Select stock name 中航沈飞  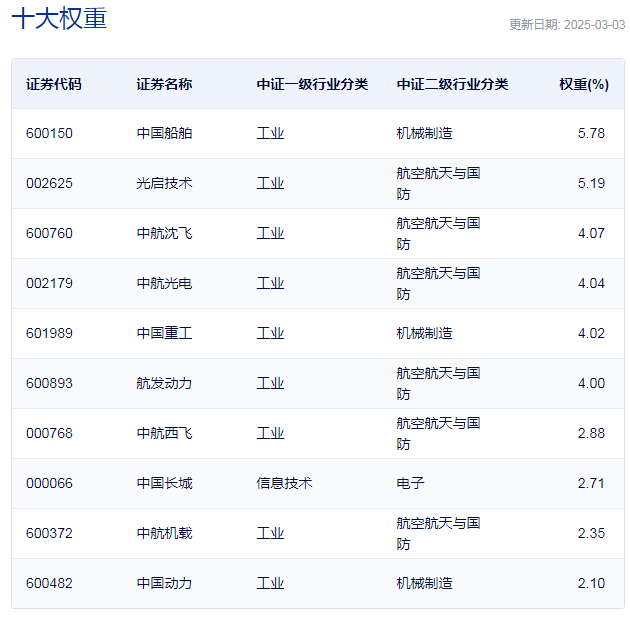[164, 233]
